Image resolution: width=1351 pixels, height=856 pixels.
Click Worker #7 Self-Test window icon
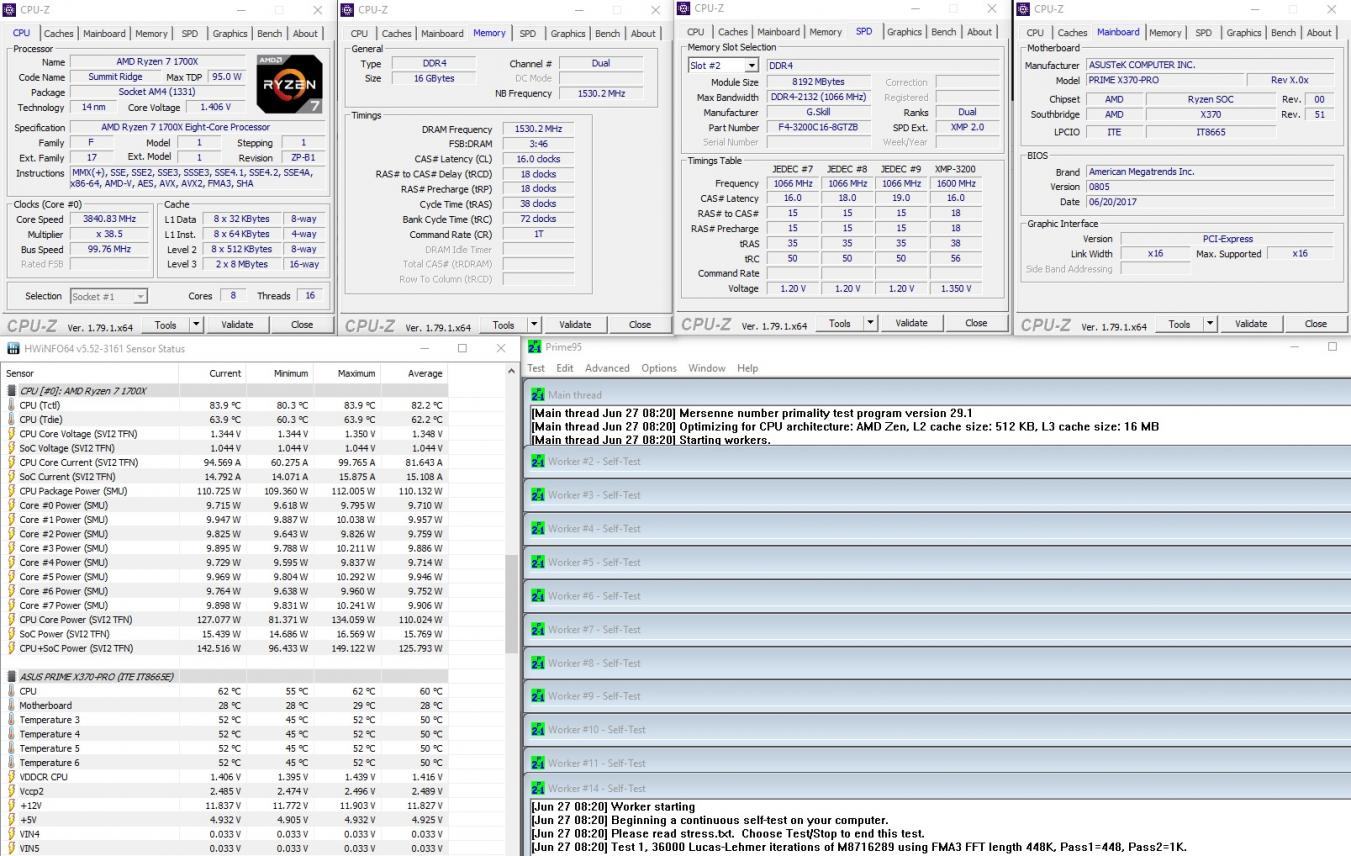[538, 629]
